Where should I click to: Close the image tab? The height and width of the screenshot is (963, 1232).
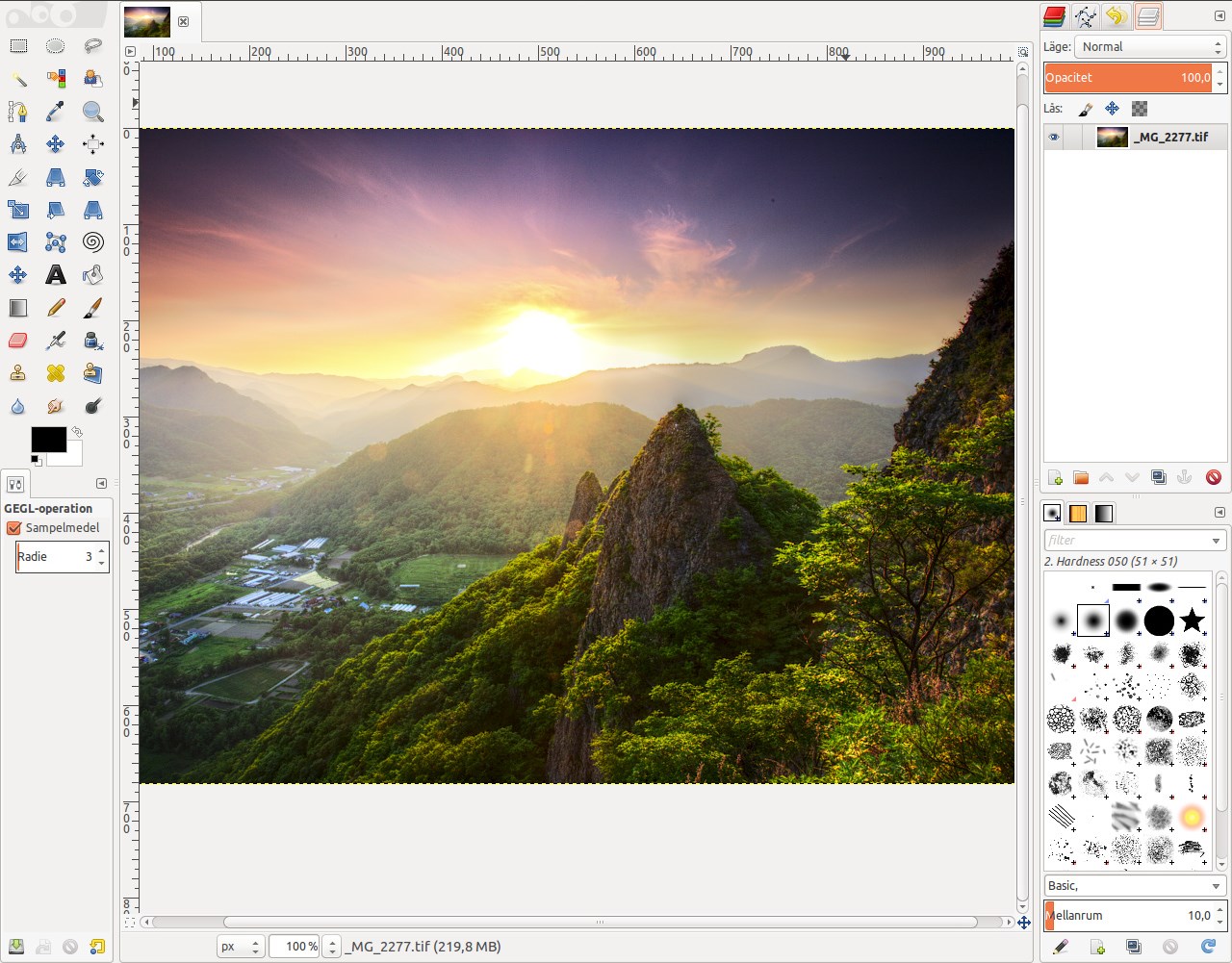[183, 21]
